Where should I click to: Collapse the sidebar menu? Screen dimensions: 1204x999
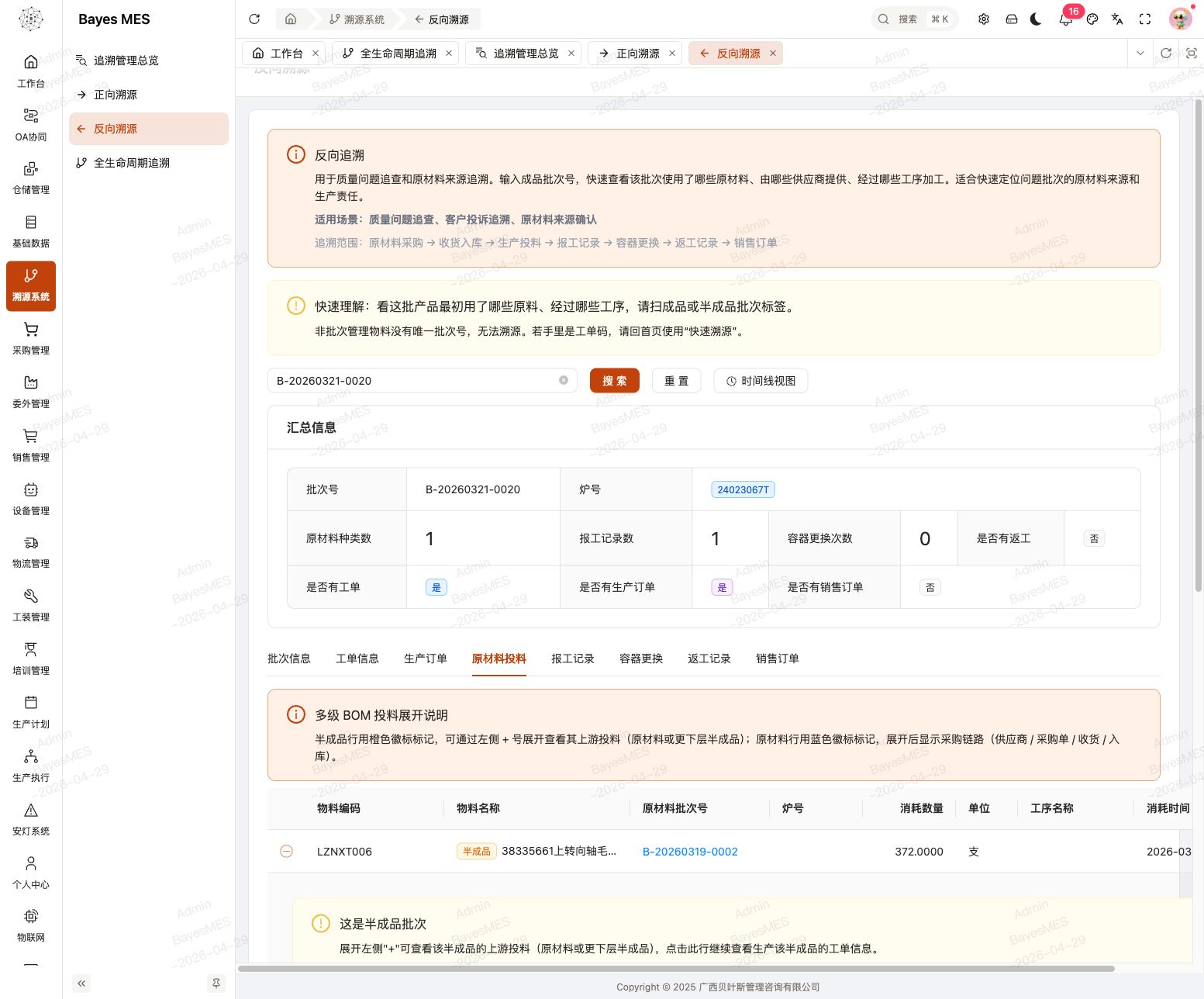(x=81, y=983)
